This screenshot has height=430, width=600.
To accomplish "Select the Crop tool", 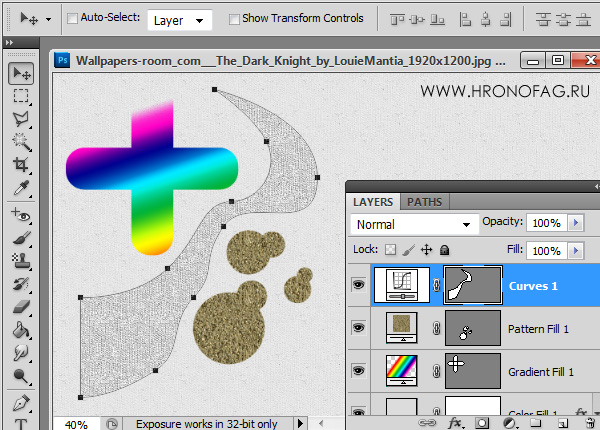I will [x=21, y=165].
